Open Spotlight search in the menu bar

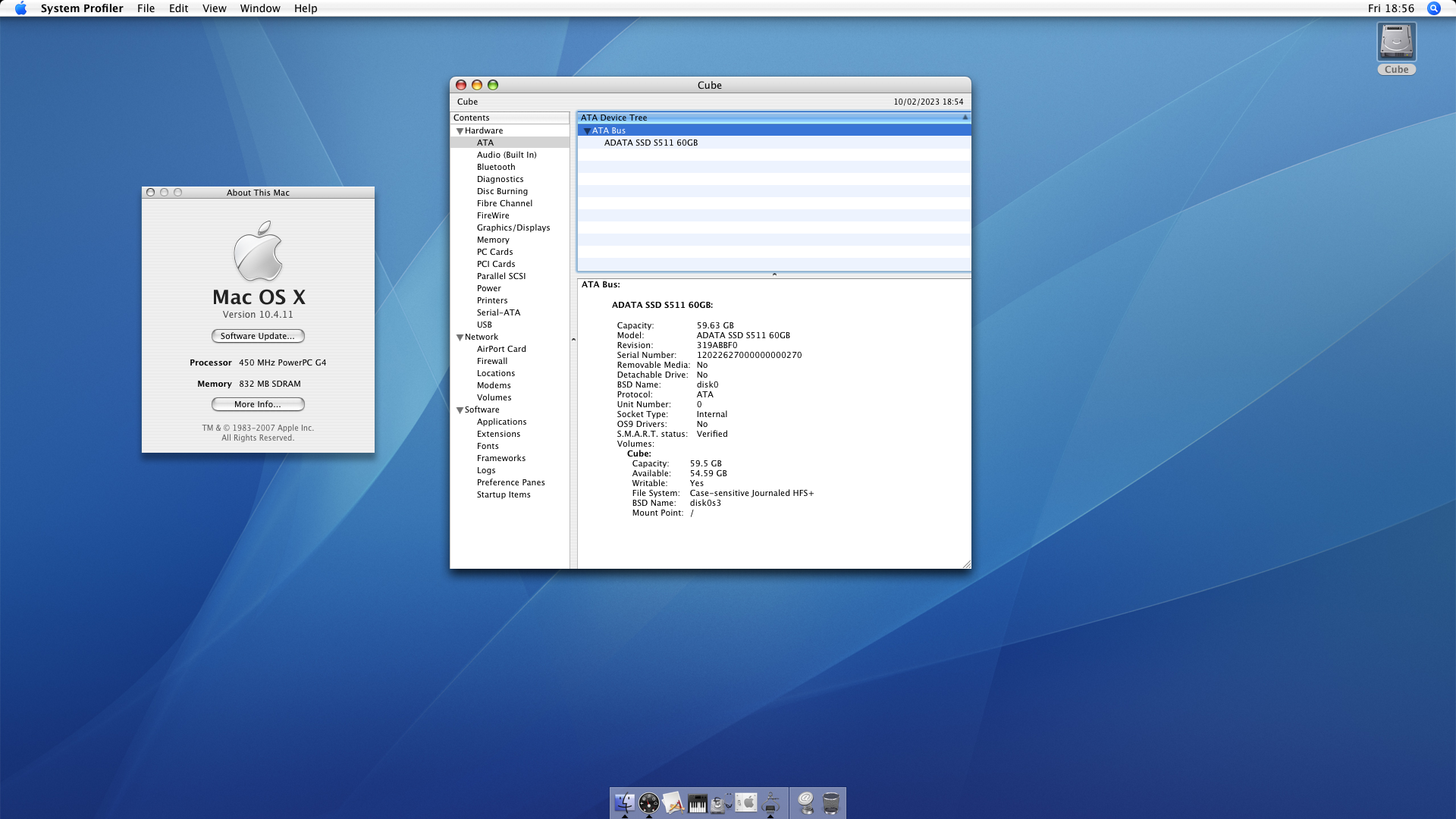click(1433, 8)
